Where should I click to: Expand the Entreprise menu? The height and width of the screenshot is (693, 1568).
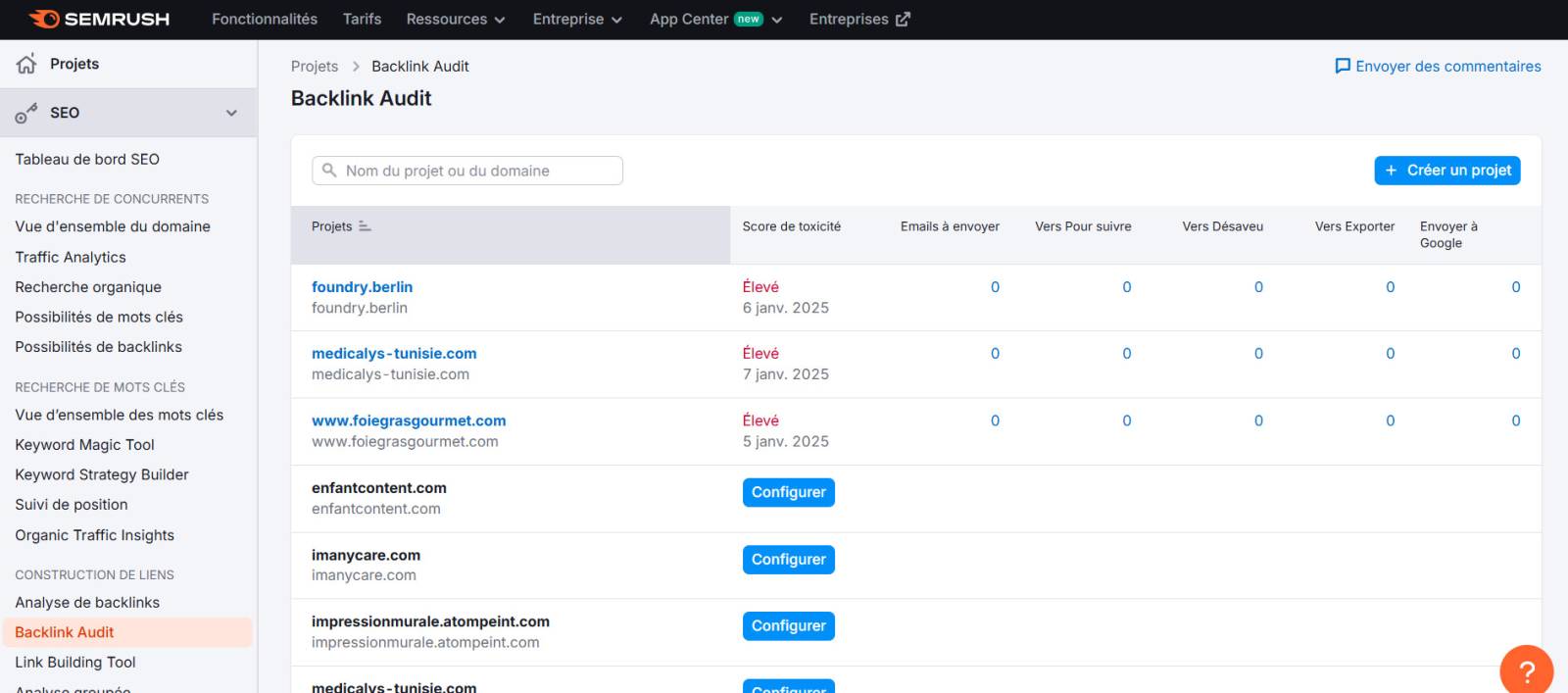tap(577, 19)
